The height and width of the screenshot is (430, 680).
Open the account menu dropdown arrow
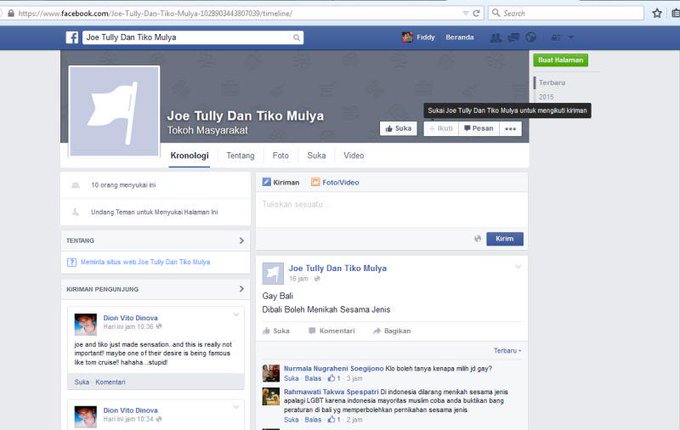pos(571,37)
